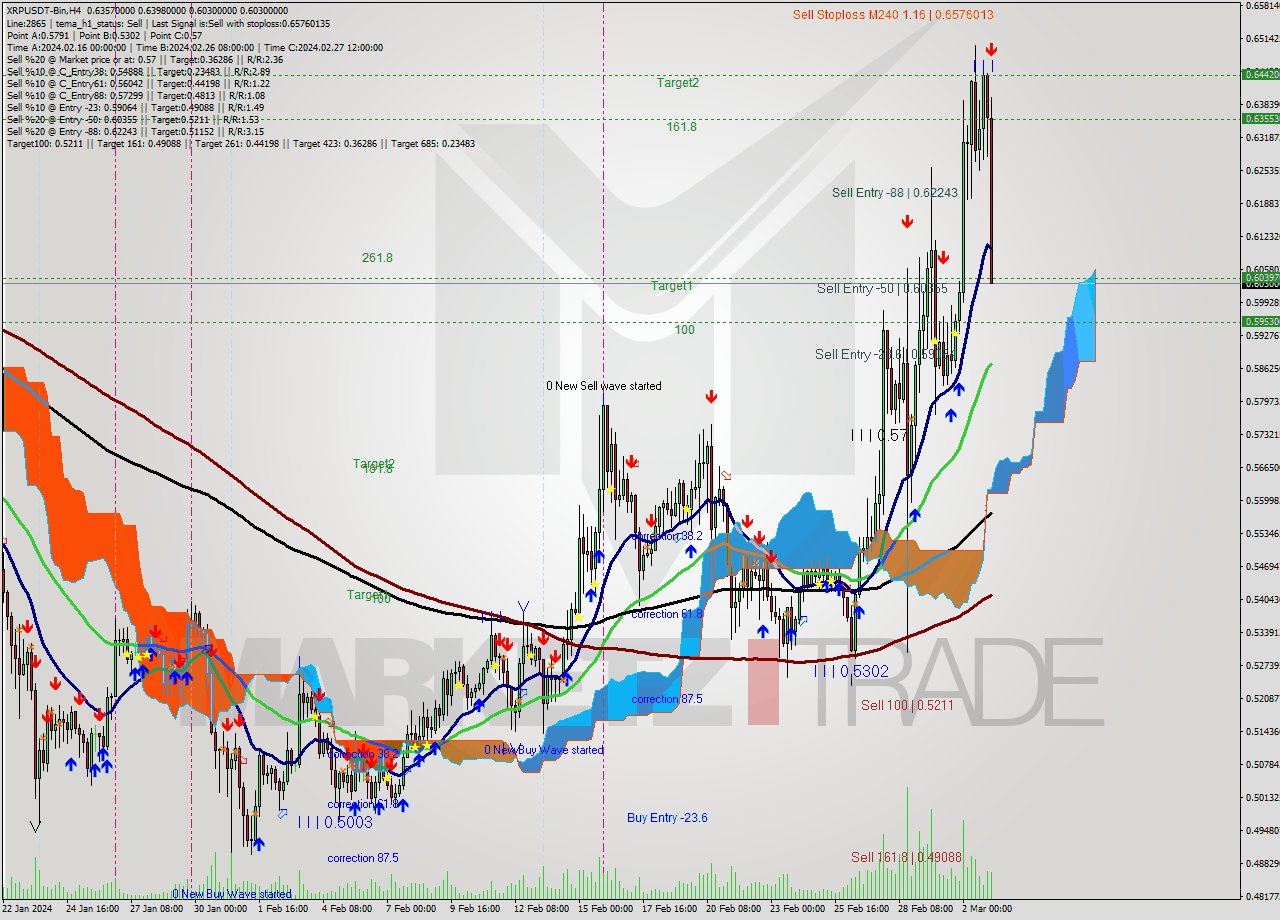Select the 0.62535 price axis label
The height and width of the screenshot is (920, 1280).
coord(1260,170)
